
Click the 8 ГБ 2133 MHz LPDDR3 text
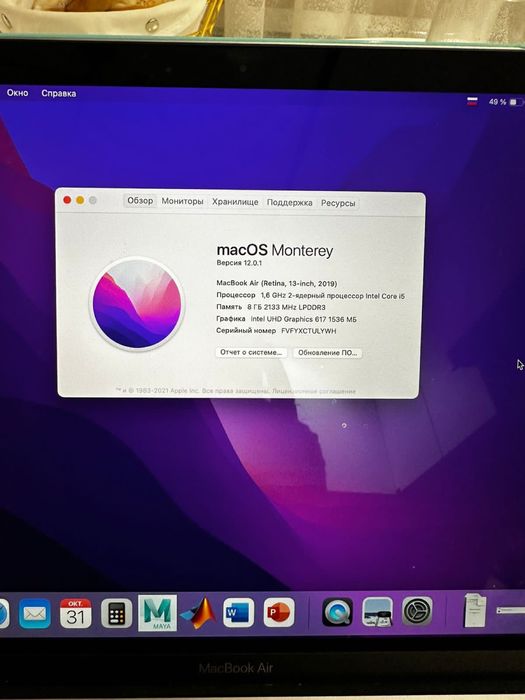286,307
